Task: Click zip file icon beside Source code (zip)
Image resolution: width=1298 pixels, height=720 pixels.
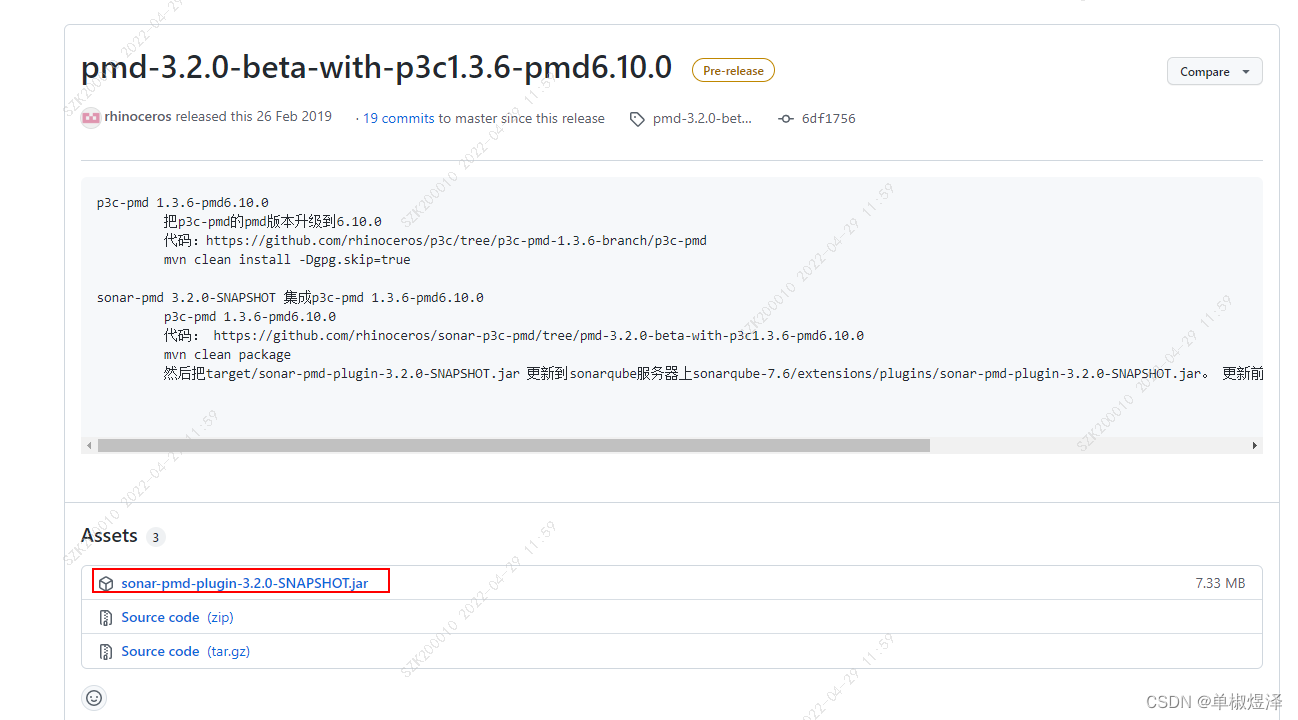Action: point(106,618)
